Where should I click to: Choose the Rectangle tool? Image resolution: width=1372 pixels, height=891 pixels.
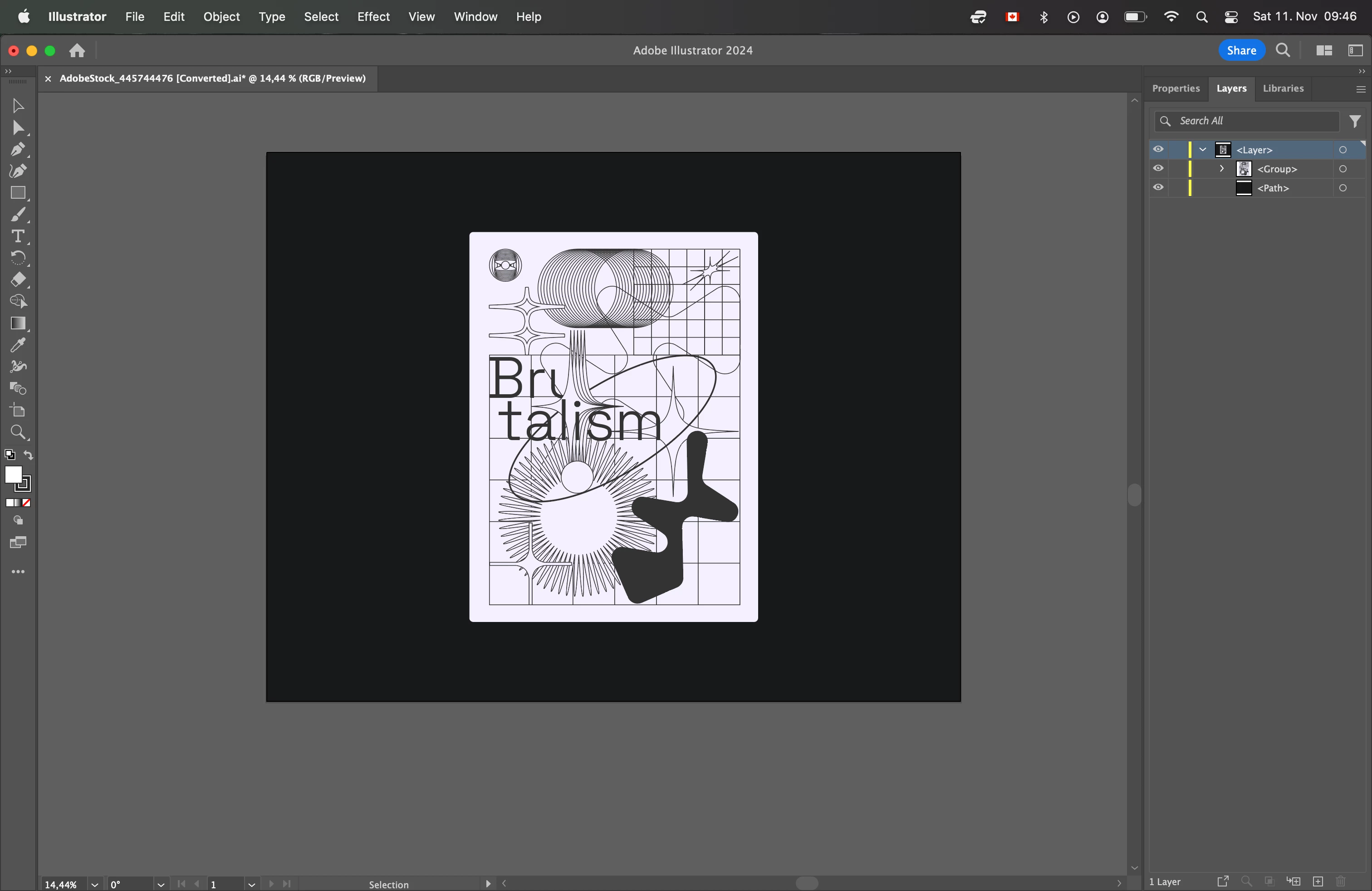(17, 193)
